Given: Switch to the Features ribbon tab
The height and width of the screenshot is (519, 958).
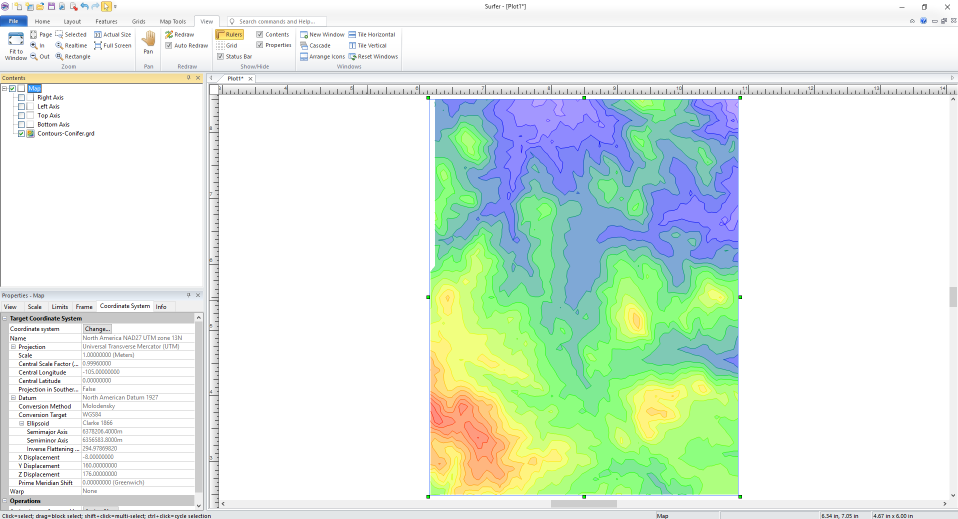Looking at the screenshot, I should coord(106,21).
